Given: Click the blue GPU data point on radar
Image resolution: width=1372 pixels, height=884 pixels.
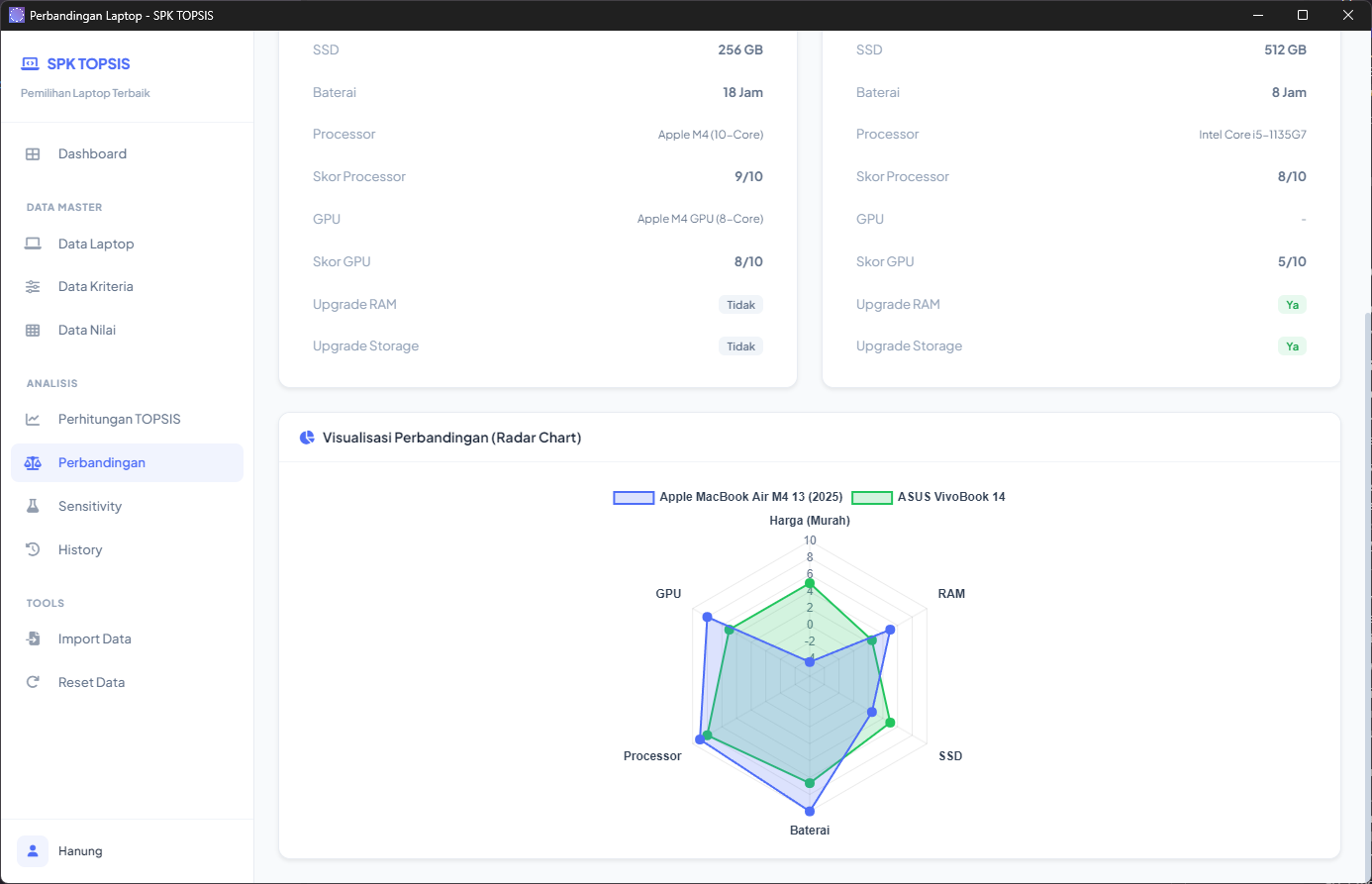Looking at the screenshot, I should (x=707, y=617).
